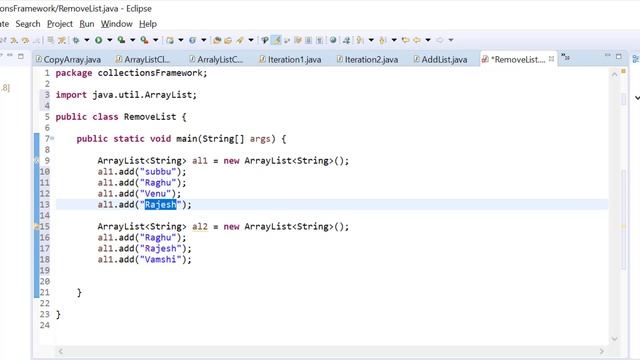
Task: Switch to the Iteration2.java tab
Action: [367, 60]
